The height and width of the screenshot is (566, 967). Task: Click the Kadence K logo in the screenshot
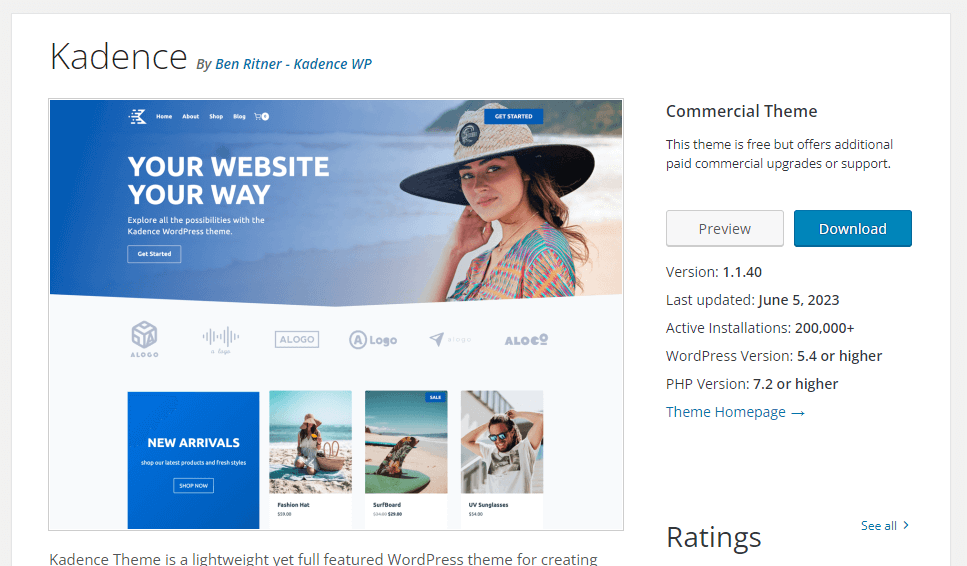pyautogui.click(x=138, y=116)
